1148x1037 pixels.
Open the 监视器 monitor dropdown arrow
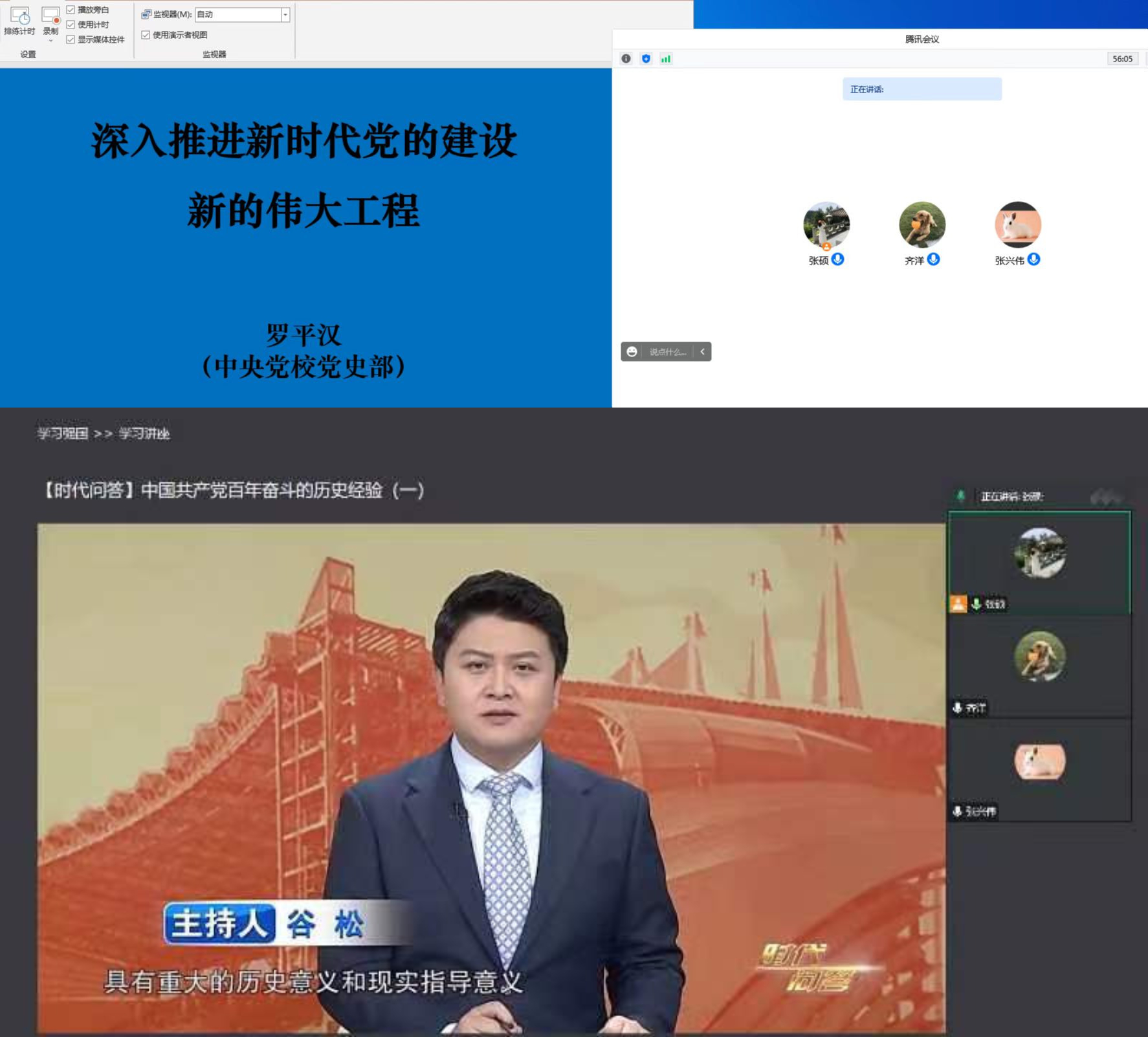point(285,14)
